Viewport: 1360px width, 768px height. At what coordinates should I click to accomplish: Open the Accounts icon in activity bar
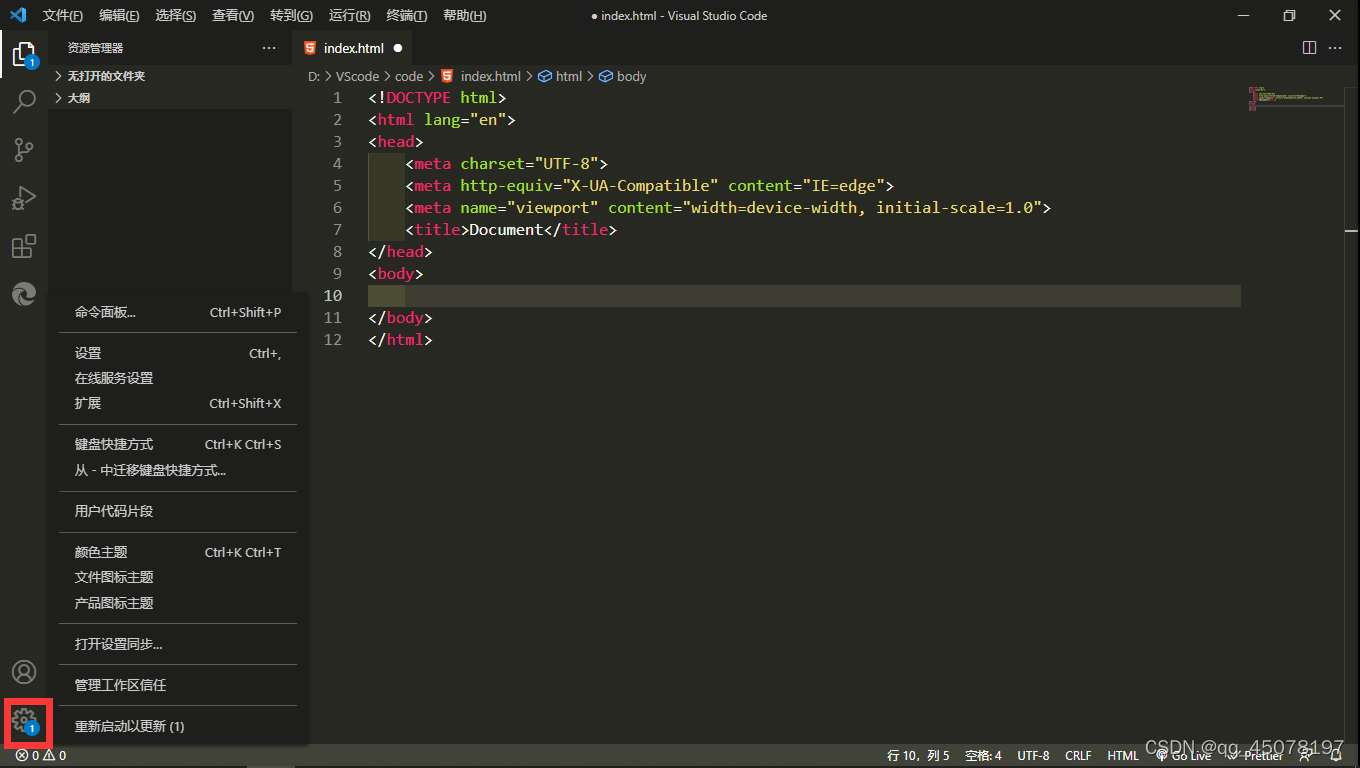point(24,672)
